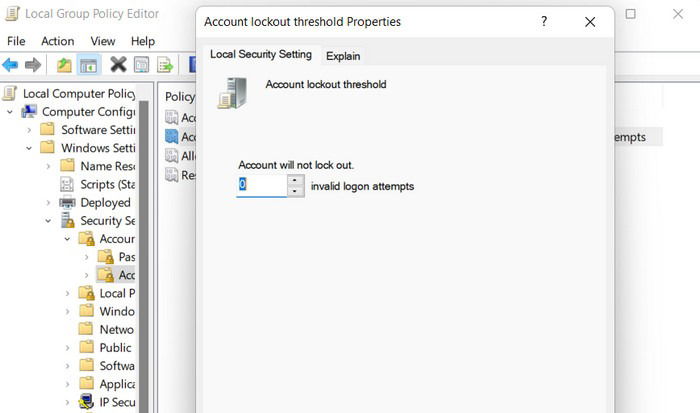This screenshot has height=413, width=700.
Task: Collapse the Account Policies node
Action: click(x=67, y=239)
